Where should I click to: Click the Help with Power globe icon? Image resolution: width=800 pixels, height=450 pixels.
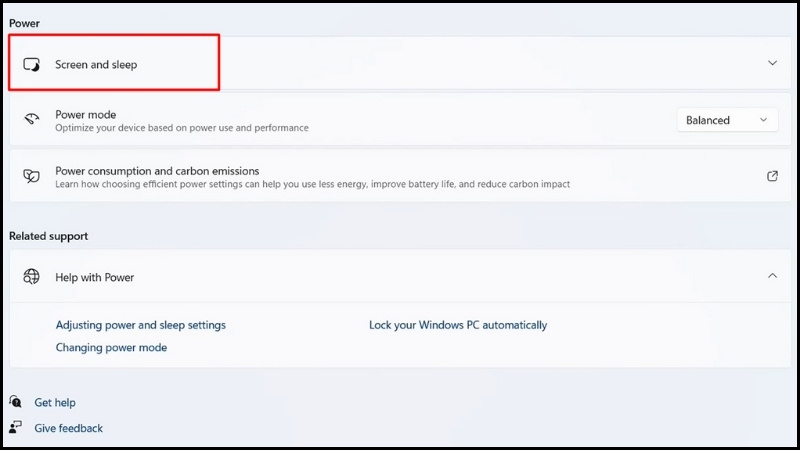point(32,277)
